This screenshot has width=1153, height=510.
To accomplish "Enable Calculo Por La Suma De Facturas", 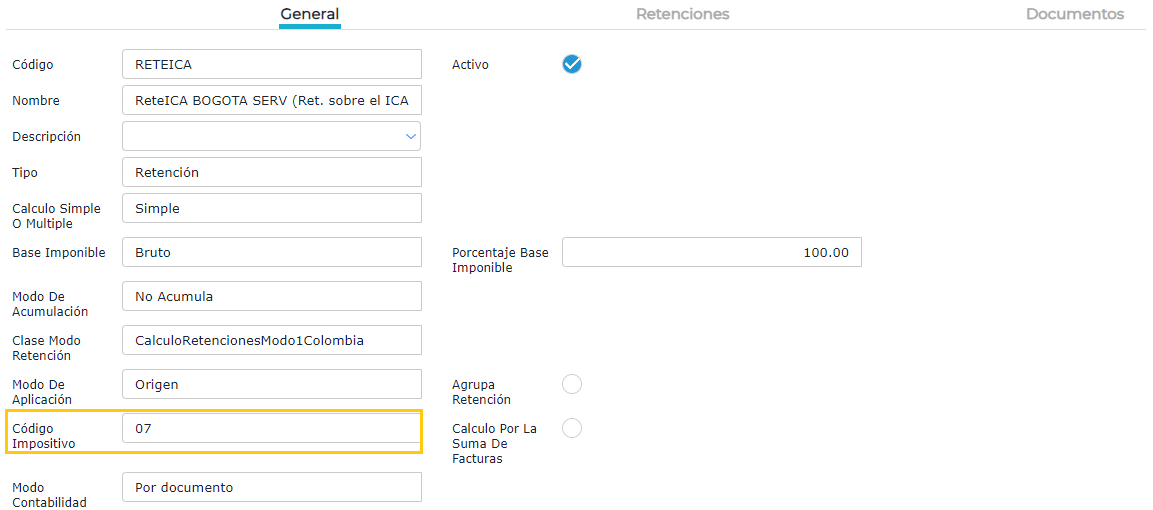I will (x=572, y=428).
